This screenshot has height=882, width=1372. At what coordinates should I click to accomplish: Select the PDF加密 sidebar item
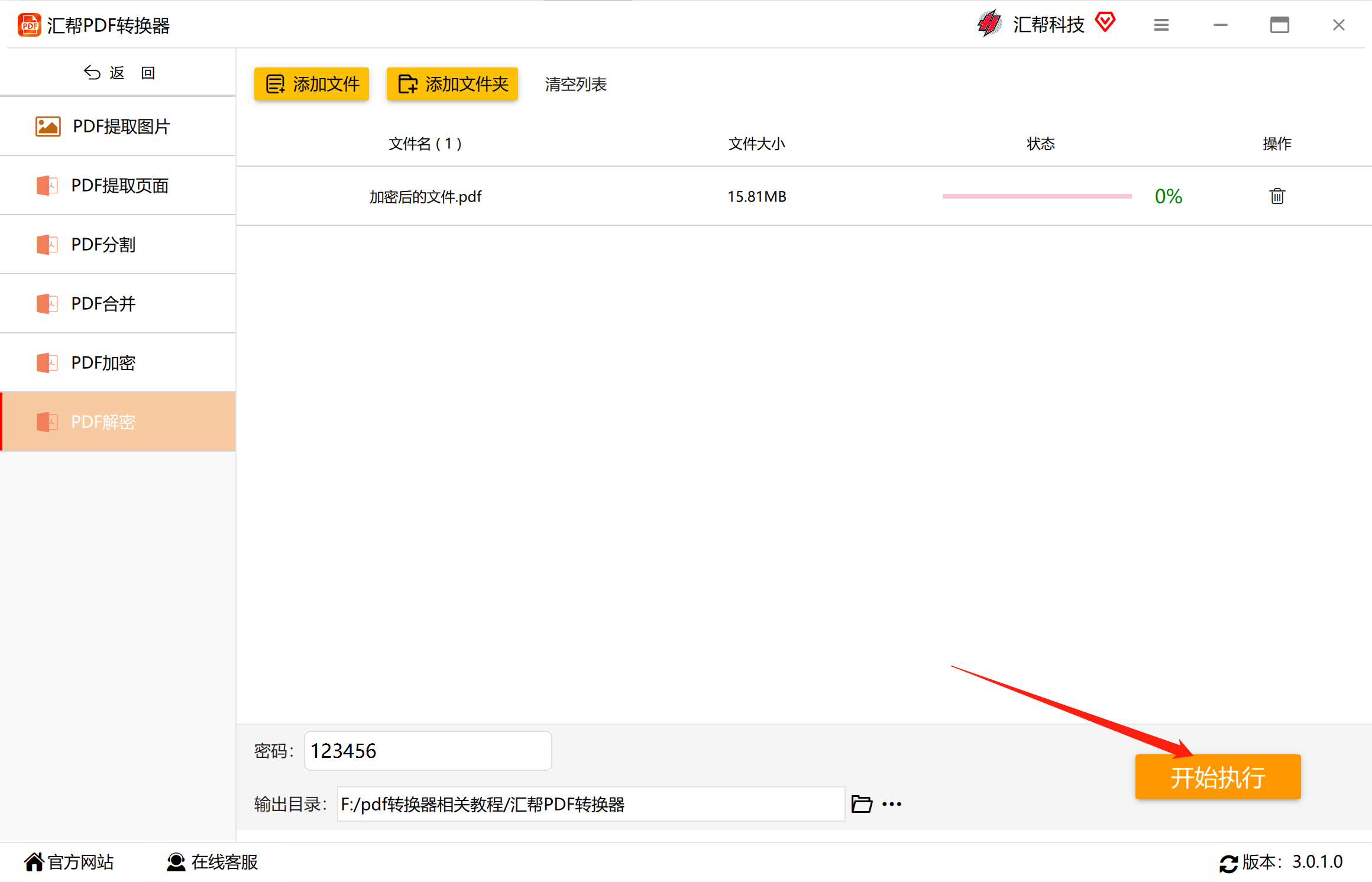(x=118, y=363)
